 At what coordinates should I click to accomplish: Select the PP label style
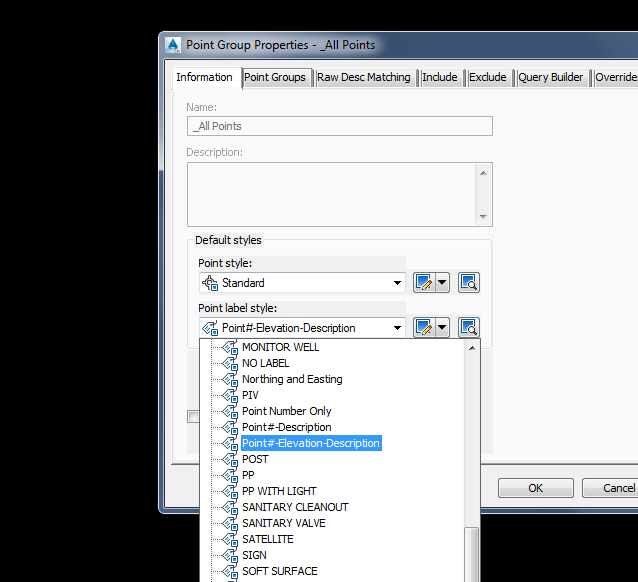tap(248, 475)
